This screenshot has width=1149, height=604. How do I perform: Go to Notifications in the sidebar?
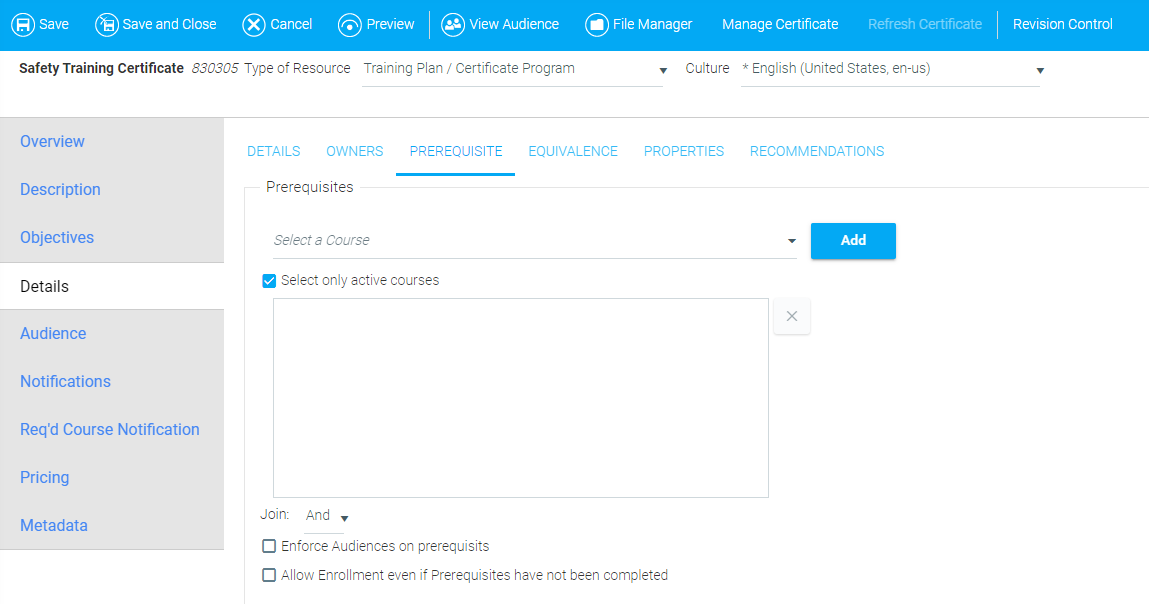pos(65,382)
